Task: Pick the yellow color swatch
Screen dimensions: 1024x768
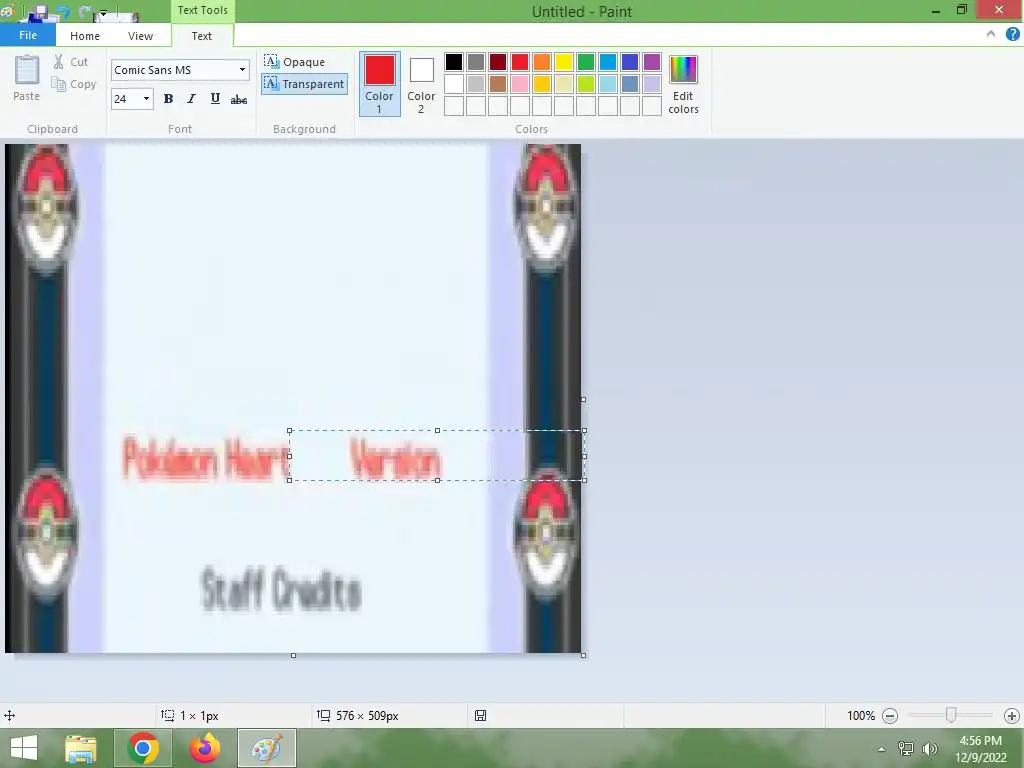Action: (x=564, y=62)
